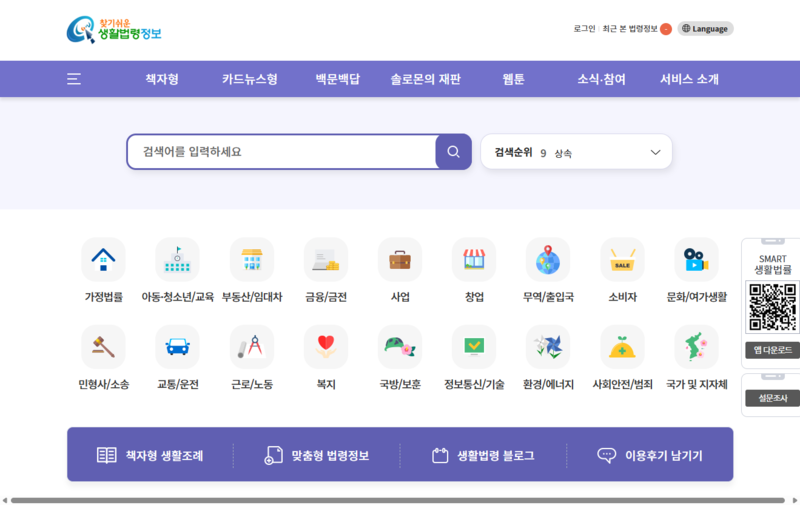Focus the 검색어를 입력하세요 search field
The image size is (800, 505).
click(x=282, y=152)
